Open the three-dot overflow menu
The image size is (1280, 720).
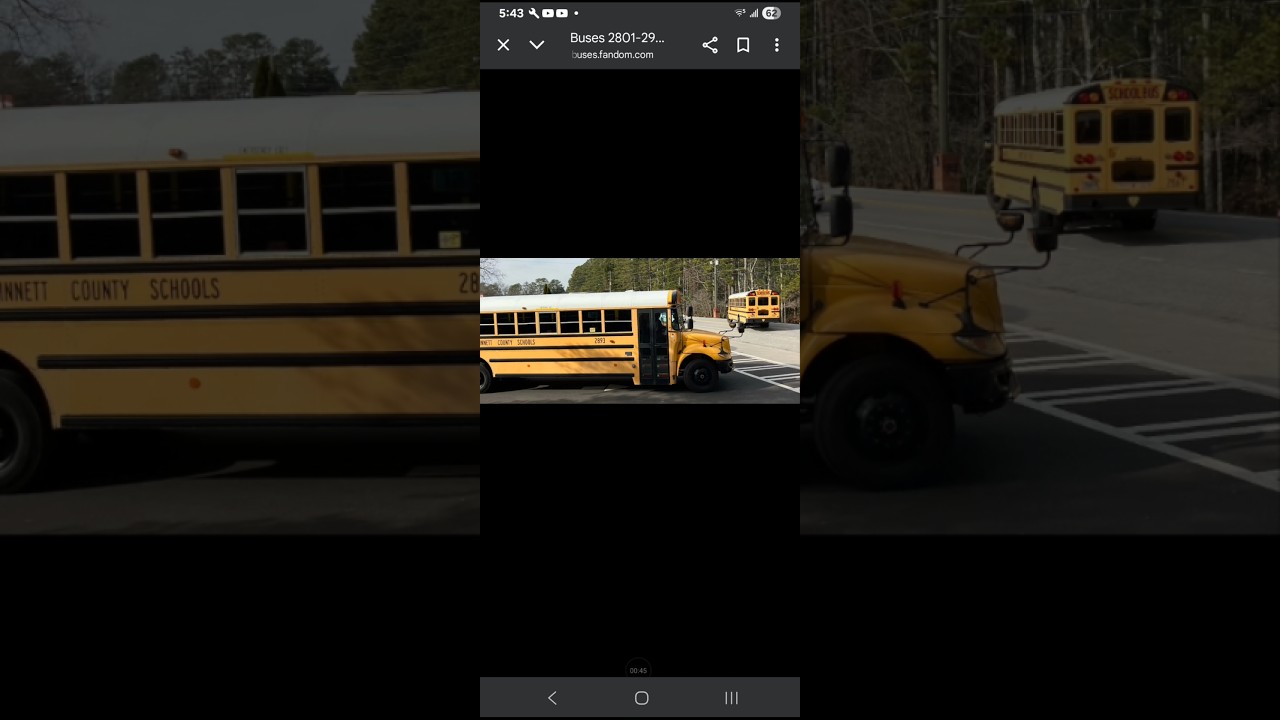pos(777,45)
